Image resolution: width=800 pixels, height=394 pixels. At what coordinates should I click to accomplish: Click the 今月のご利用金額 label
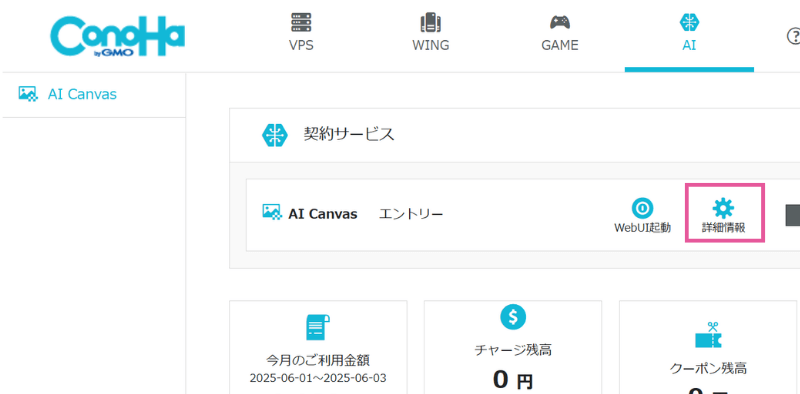[318, 360]
